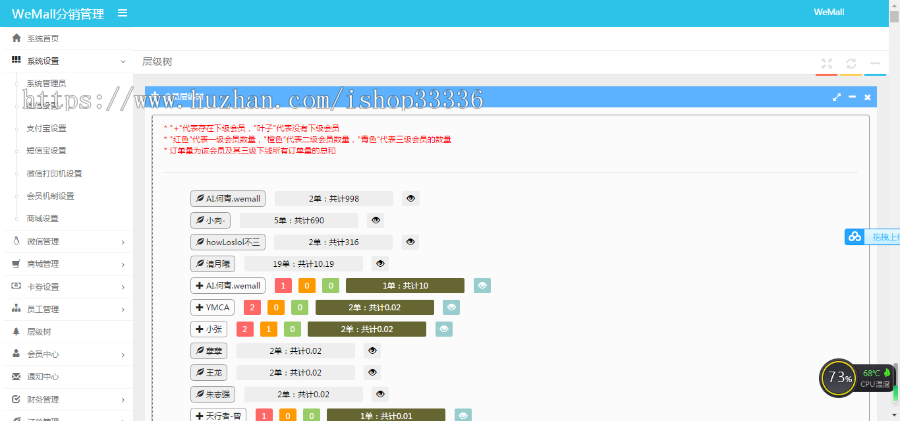Expand 会员中心 via its arrow
The width and height of the screenshot is (900, 421).
(123, 355)
